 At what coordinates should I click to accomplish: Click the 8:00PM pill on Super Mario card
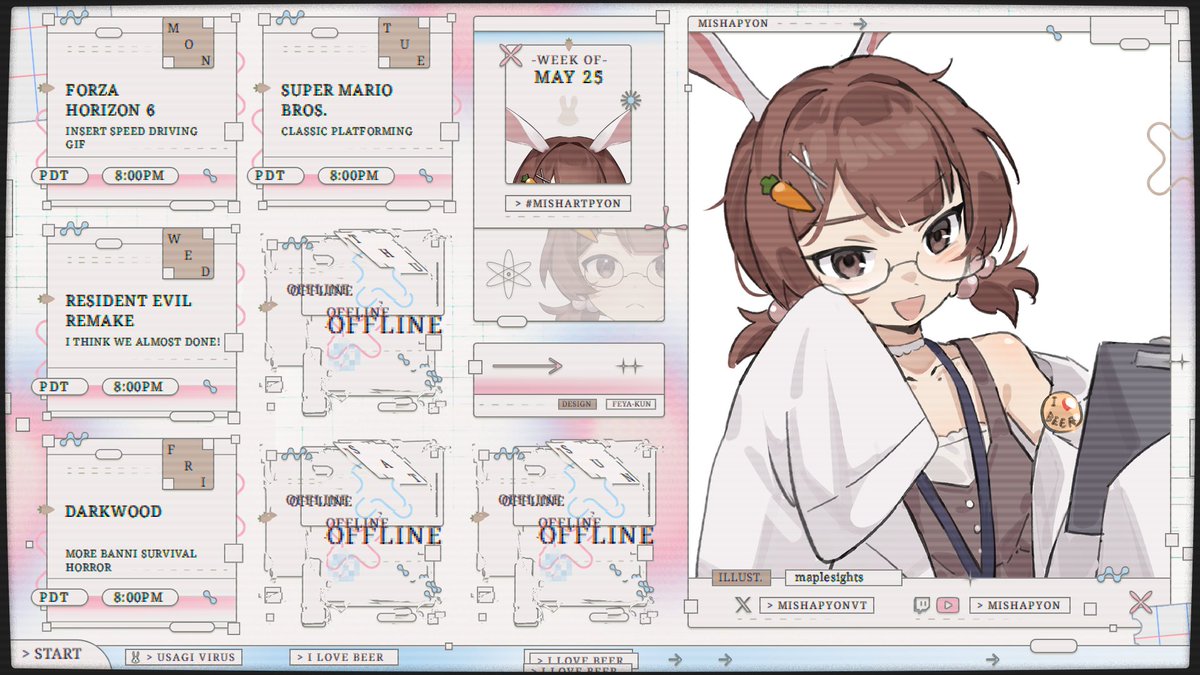(x=356, y=176)
